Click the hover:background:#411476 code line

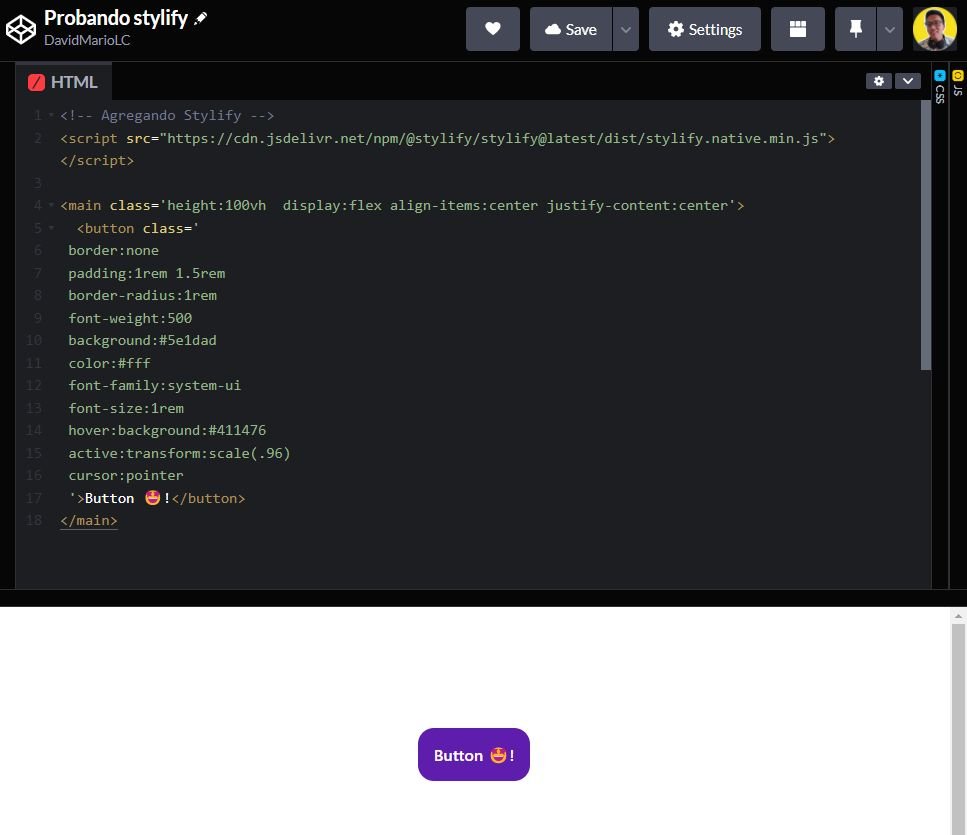click(x=167, y=430)
